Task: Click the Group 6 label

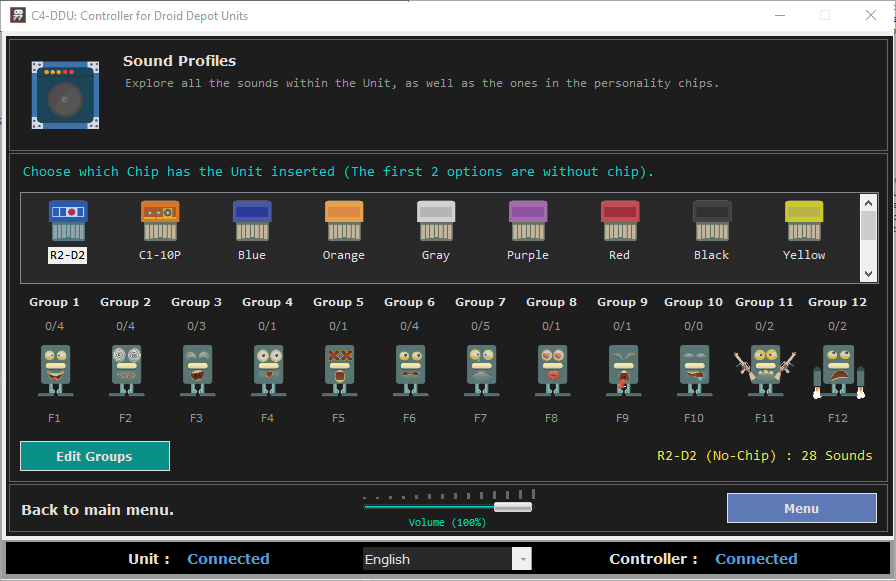Action: click(409, 302)
